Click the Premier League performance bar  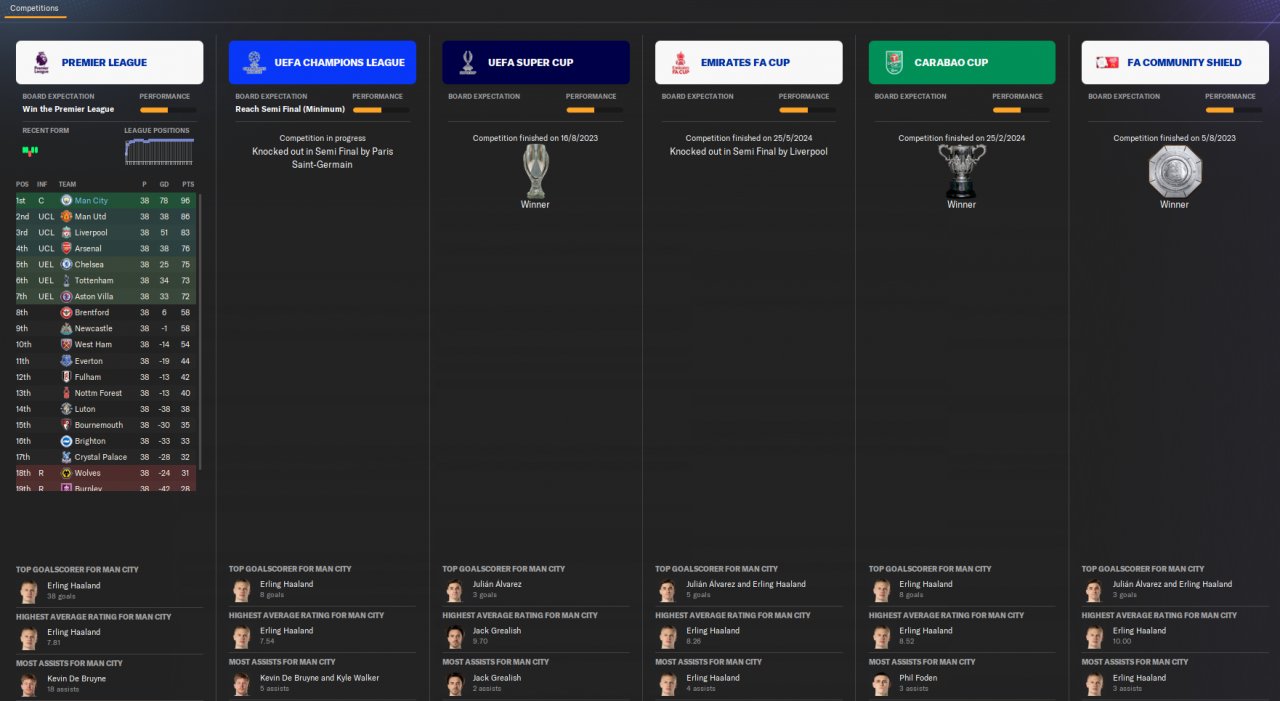(167, 109)
